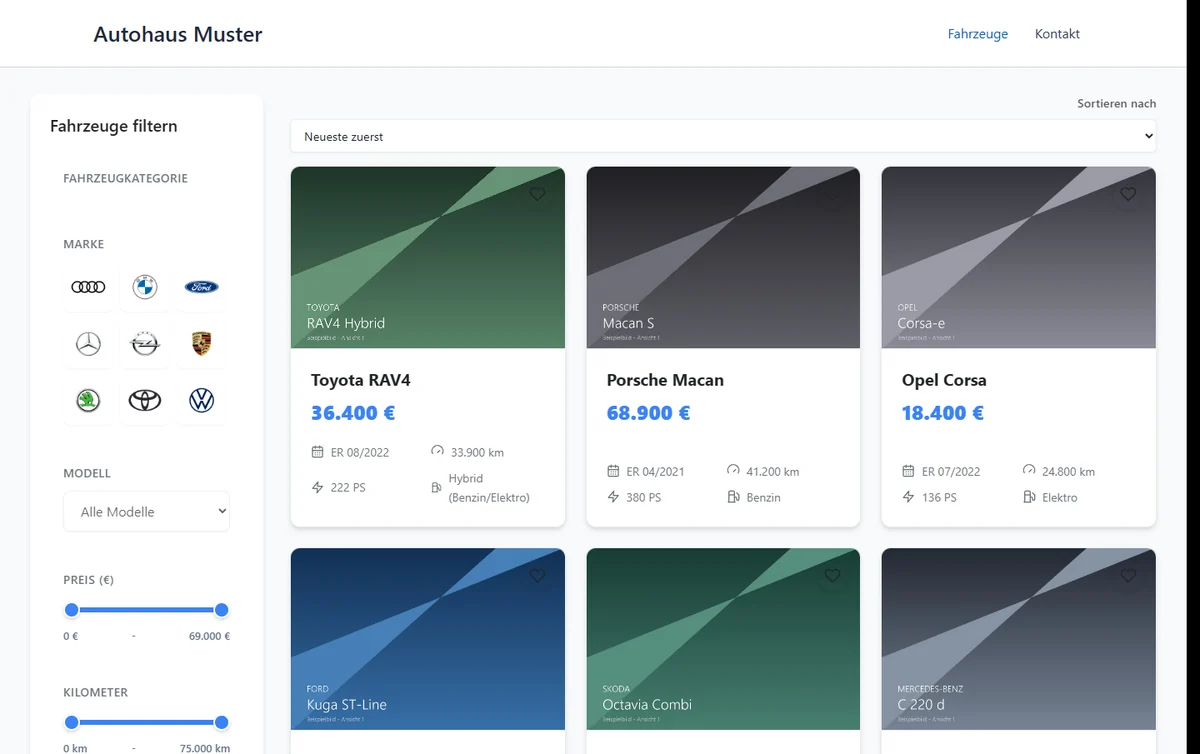Image resolution: width=1200 pixels, height=754 pixels.
Task: Click speedometer icon next to 24.800 km
Action: [x=1029, y=471]
